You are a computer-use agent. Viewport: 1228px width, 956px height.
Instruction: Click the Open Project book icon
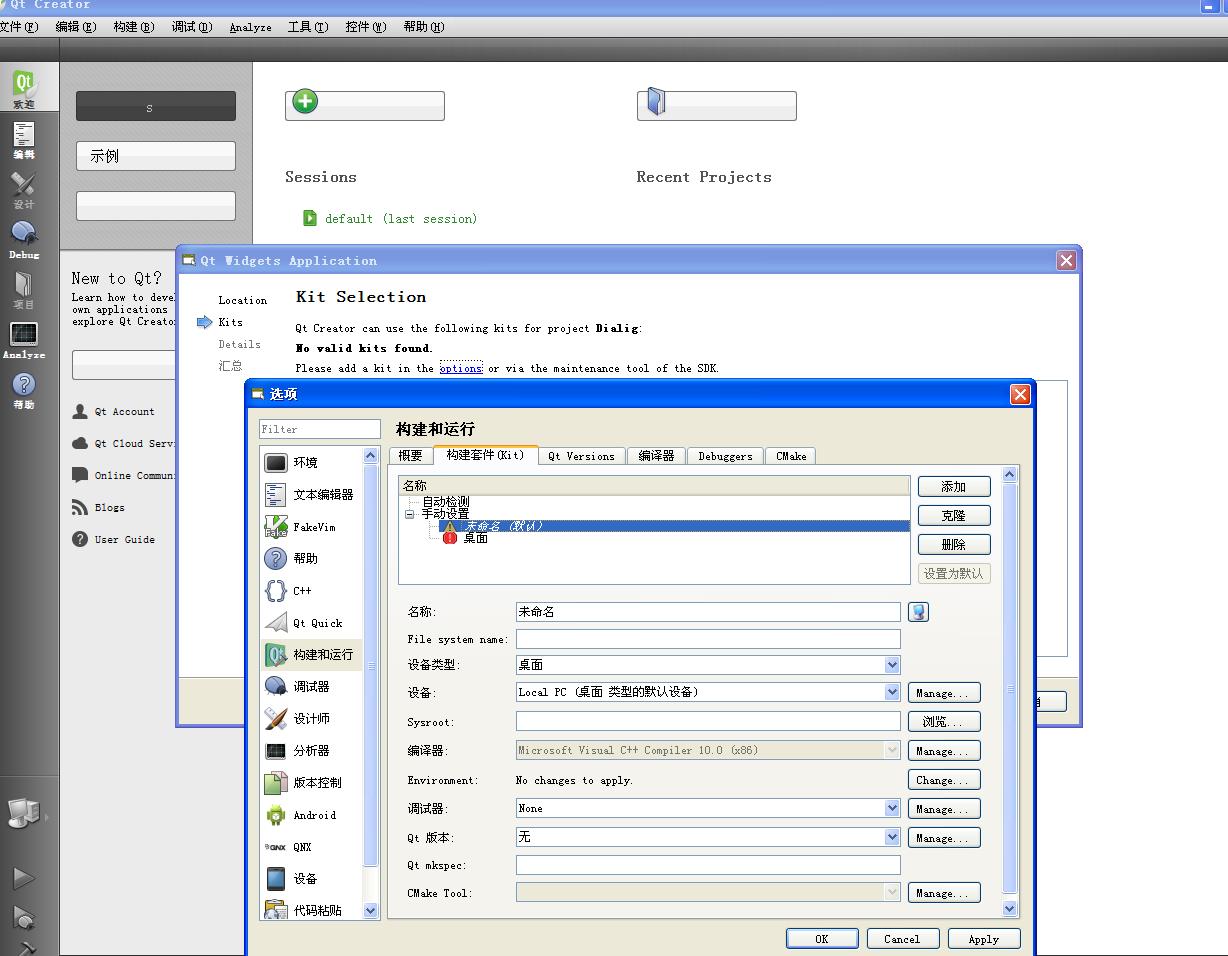(656, 101)
